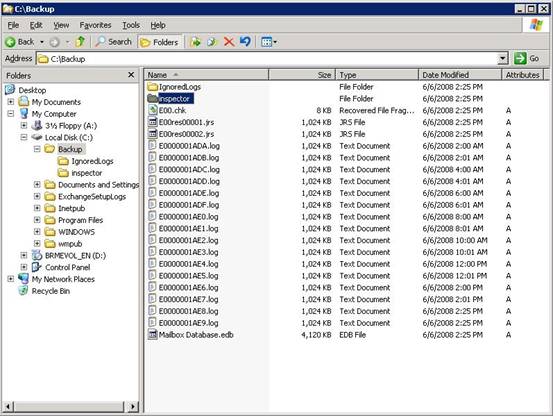Click the Back navigation arrow icon
This screenshot has width=553, height=416.
[x=10, y=42]
